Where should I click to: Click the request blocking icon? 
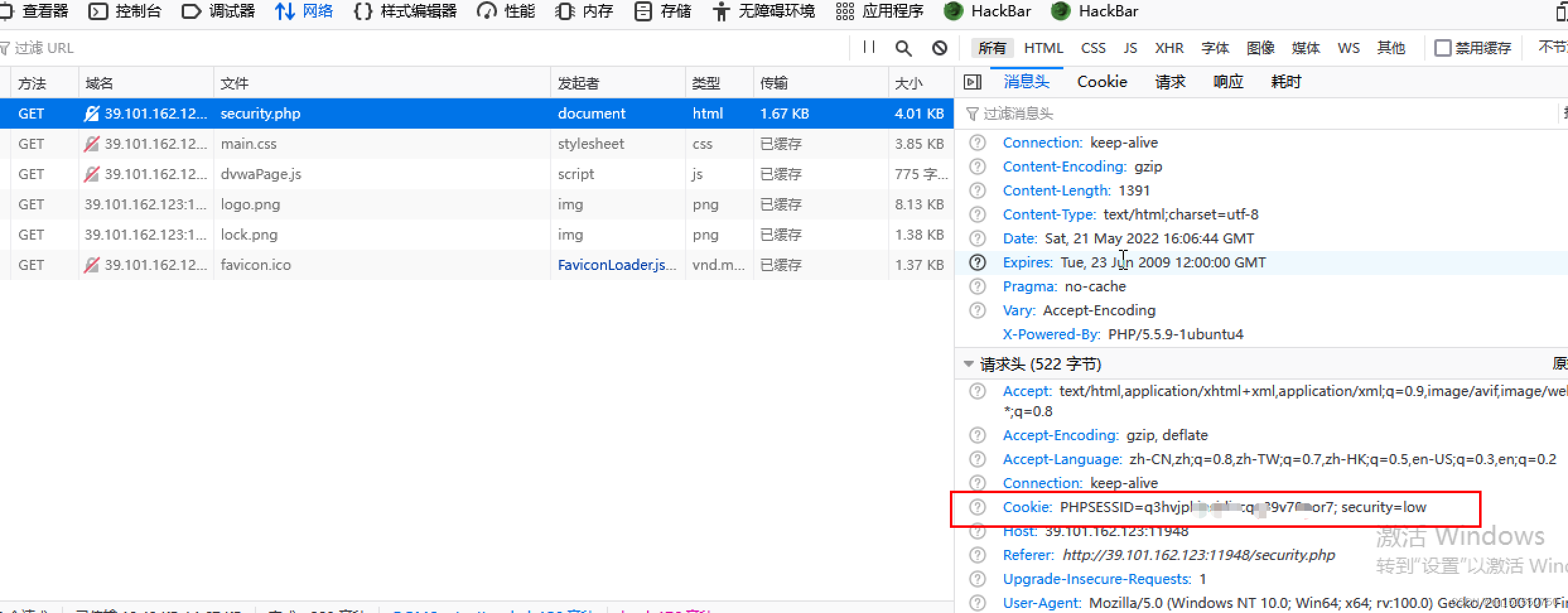click(x=940, y=48)
